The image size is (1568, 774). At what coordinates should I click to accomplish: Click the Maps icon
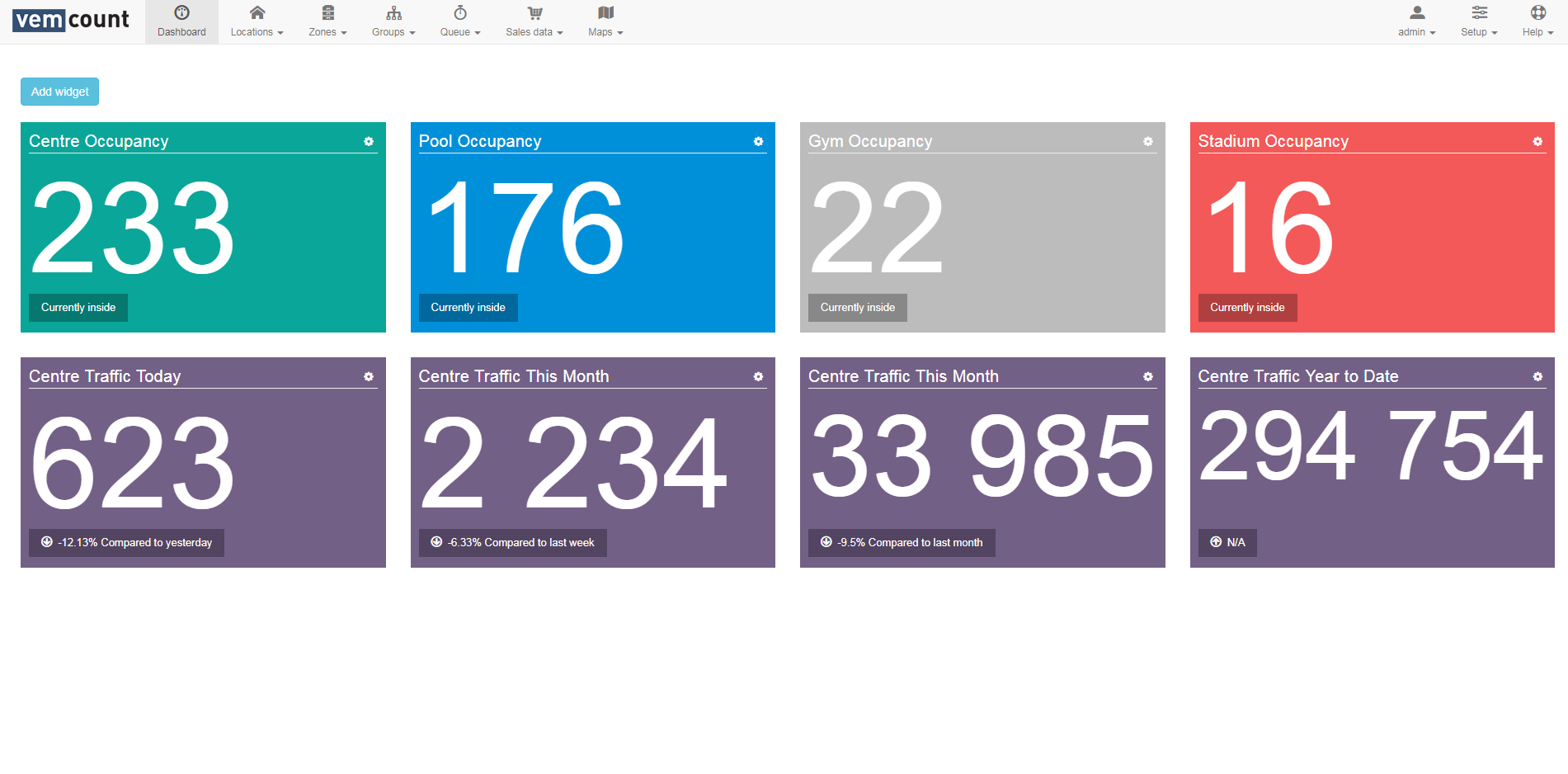(x=606, y=12)
